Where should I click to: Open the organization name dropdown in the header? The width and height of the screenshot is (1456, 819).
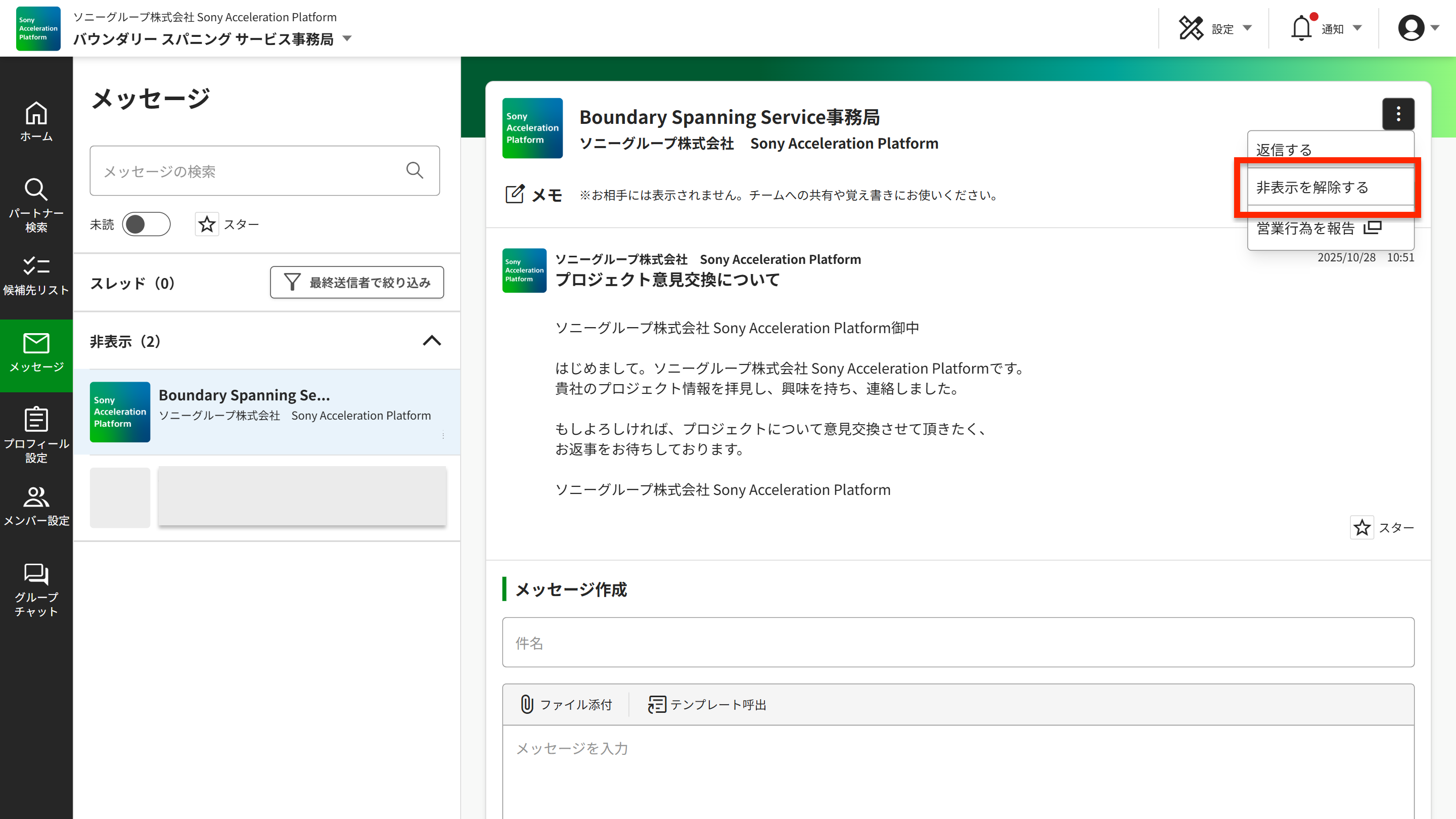(x=347, y=39)
